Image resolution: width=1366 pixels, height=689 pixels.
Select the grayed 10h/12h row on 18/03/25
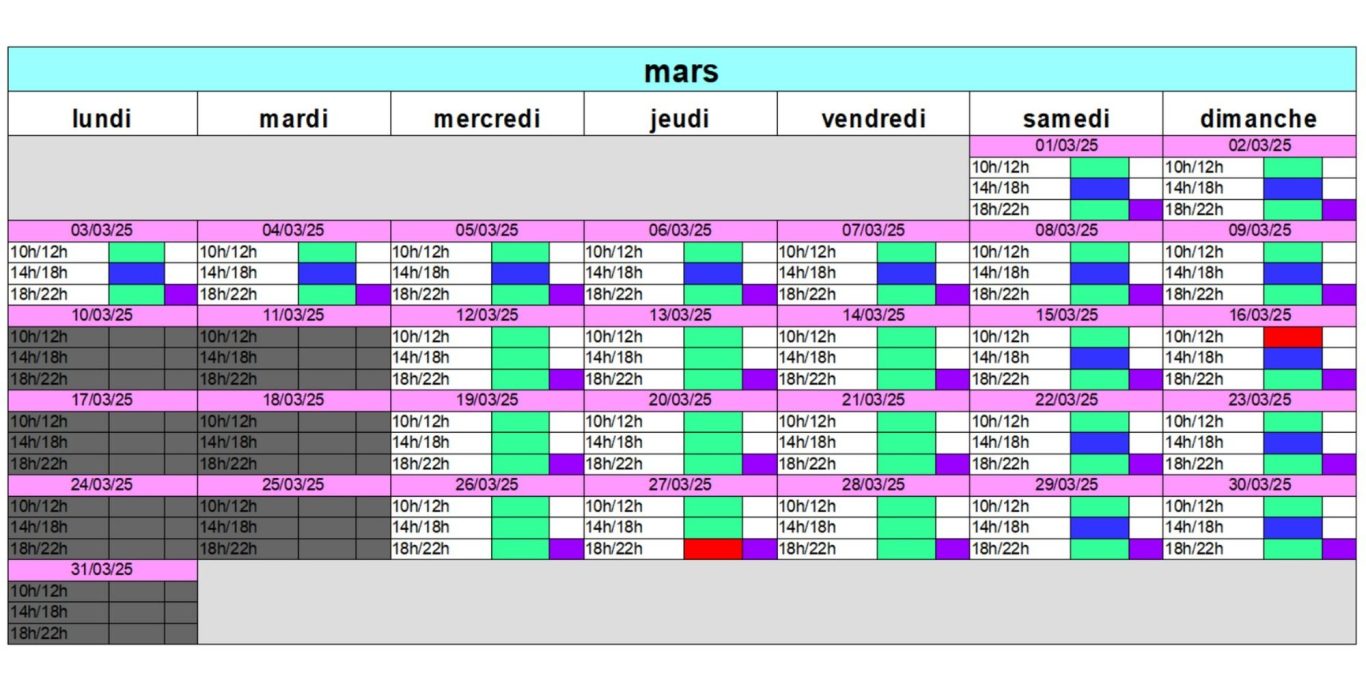pyautogui.click(x=294, y=421)
